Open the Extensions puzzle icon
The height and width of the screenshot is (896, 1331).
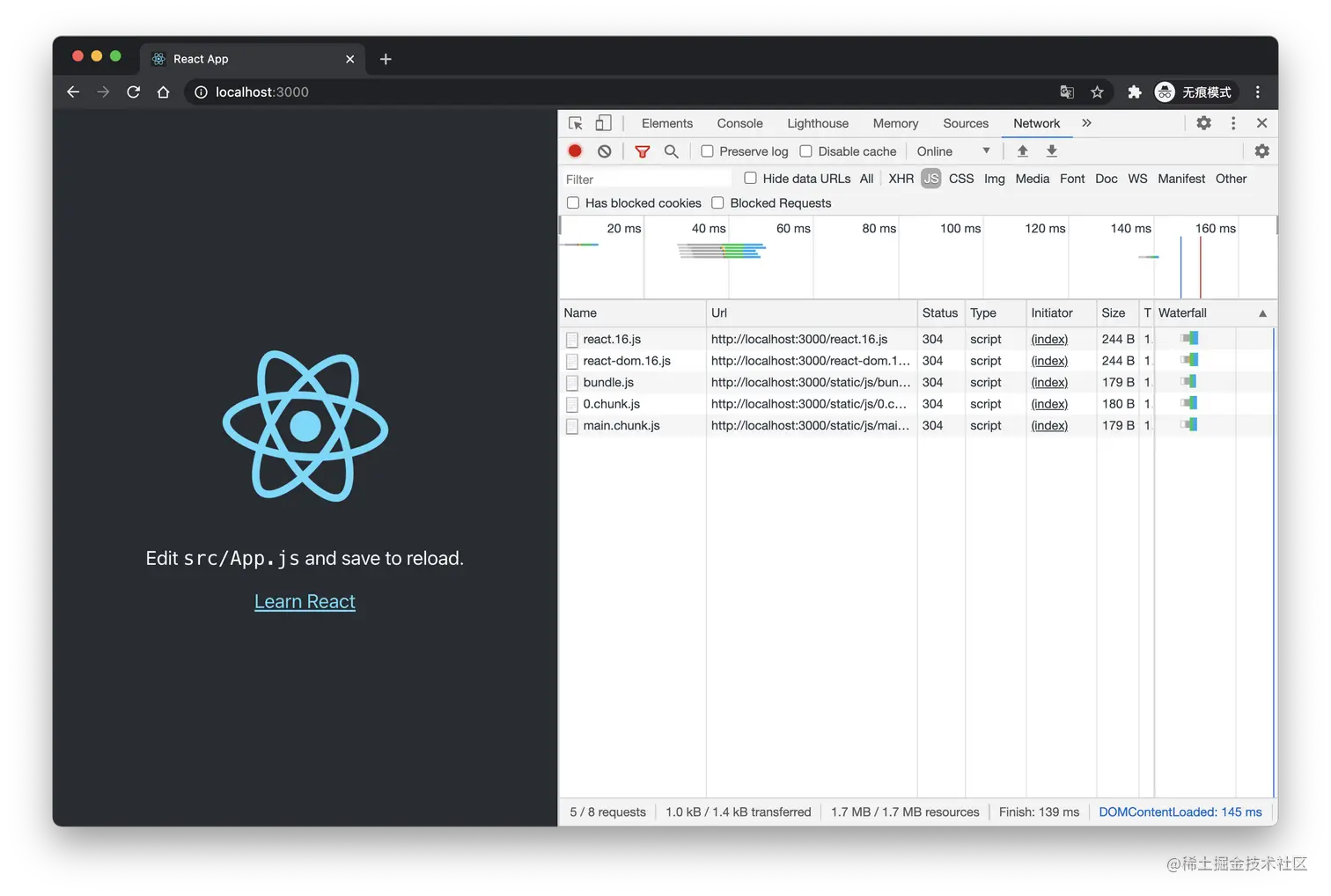1134,92
